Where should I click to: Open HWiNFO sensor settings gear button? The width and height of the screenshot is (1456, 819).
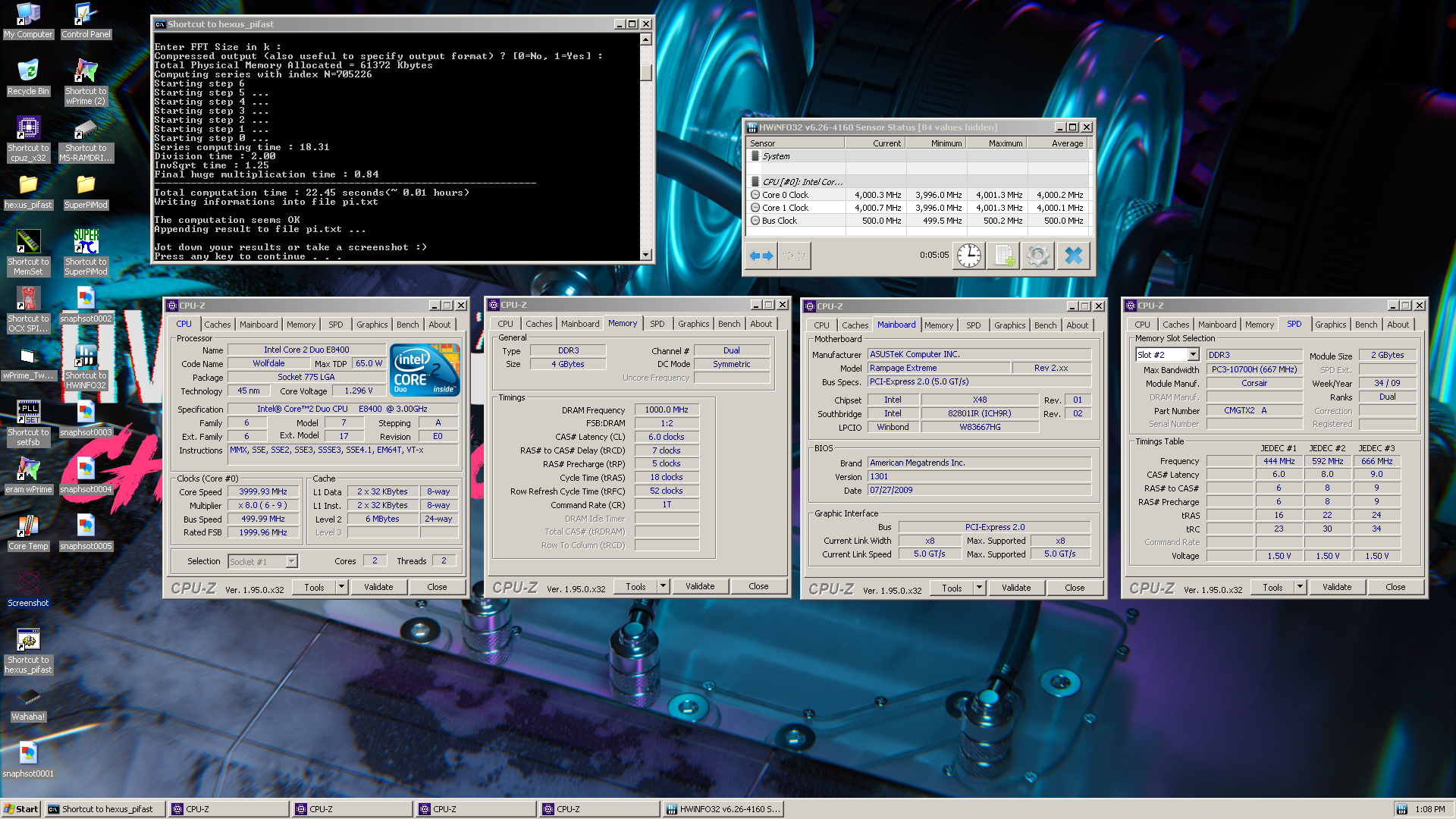[x=1038, y=256]
